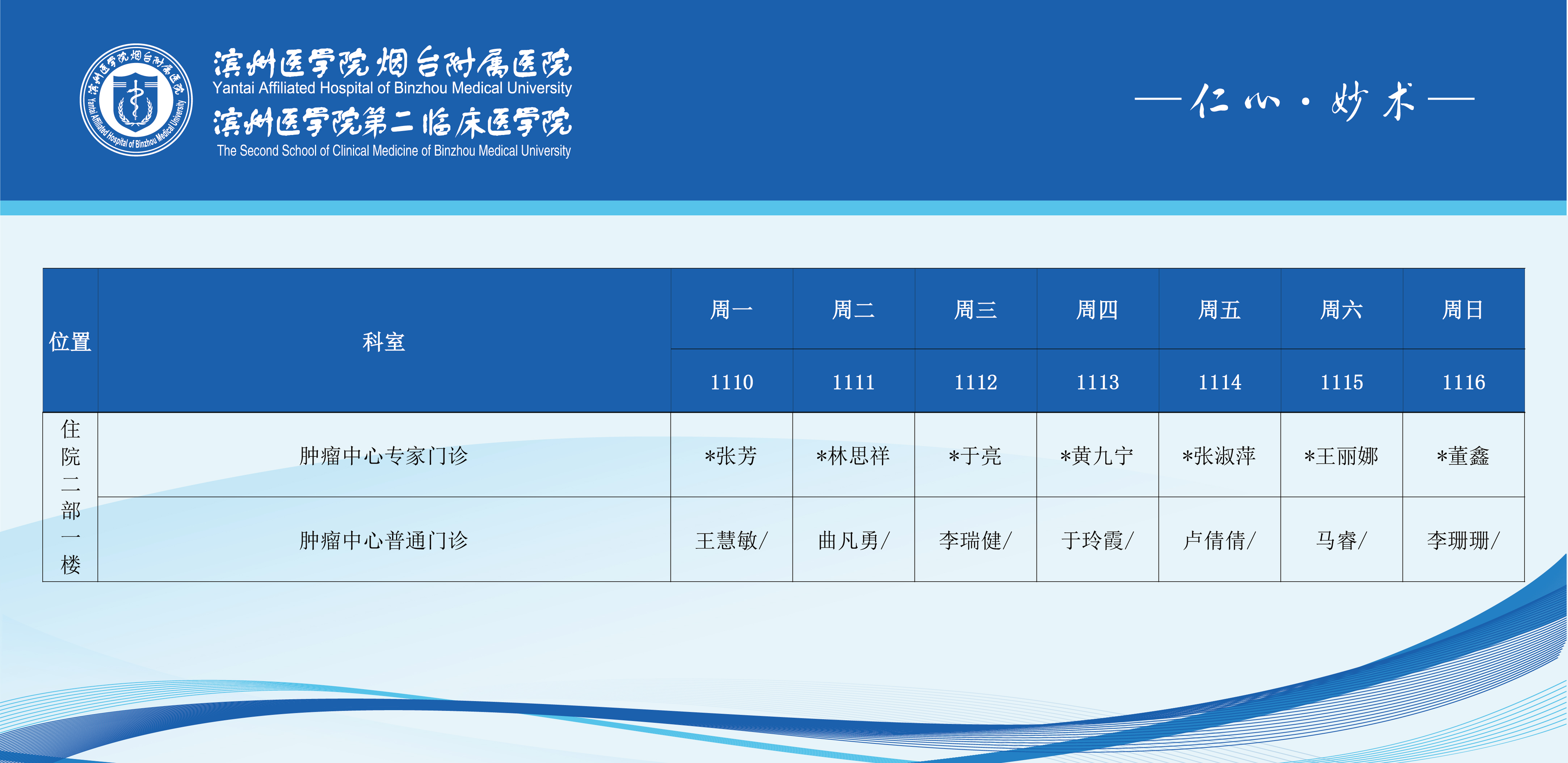Viewport: 1568px width, 763px height.
Task: Click the '周一' column header
Action: point(731,310)
